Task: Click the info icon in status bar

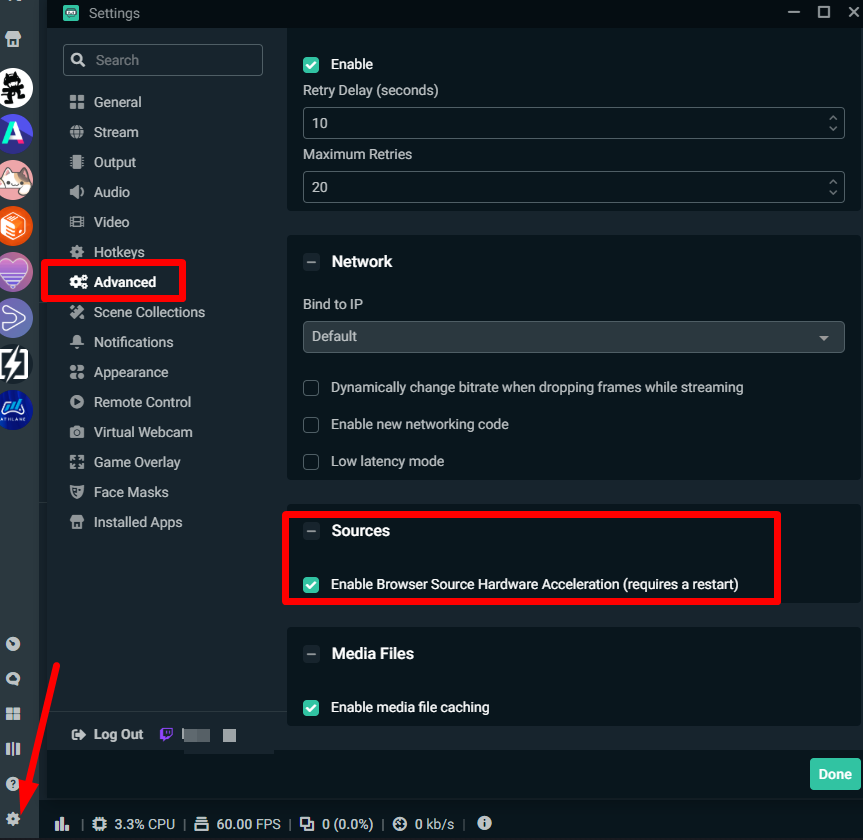Action: [485, 823]
